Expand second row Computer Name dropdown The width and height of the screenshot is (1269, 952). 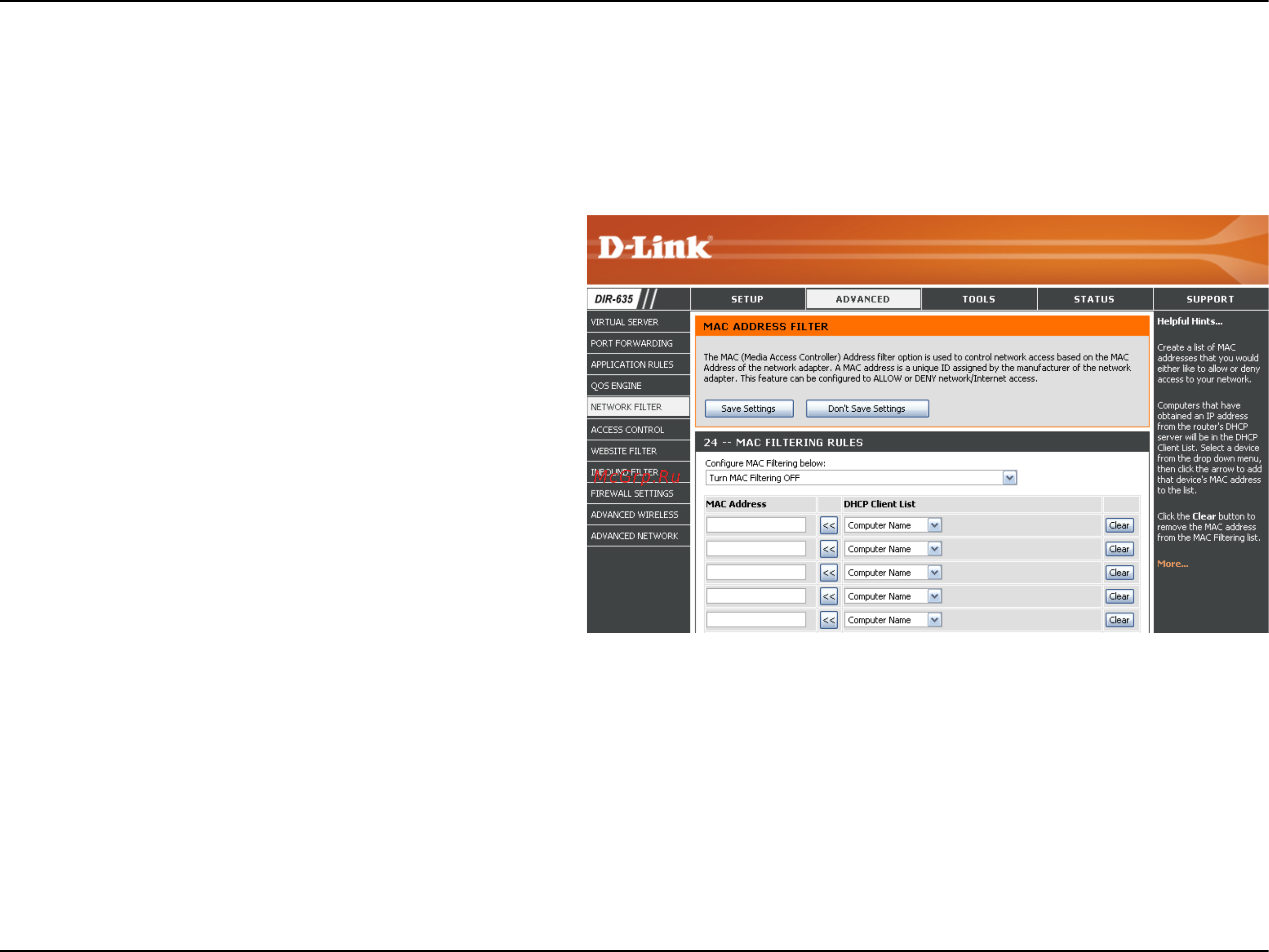click(x=893, y=549)
